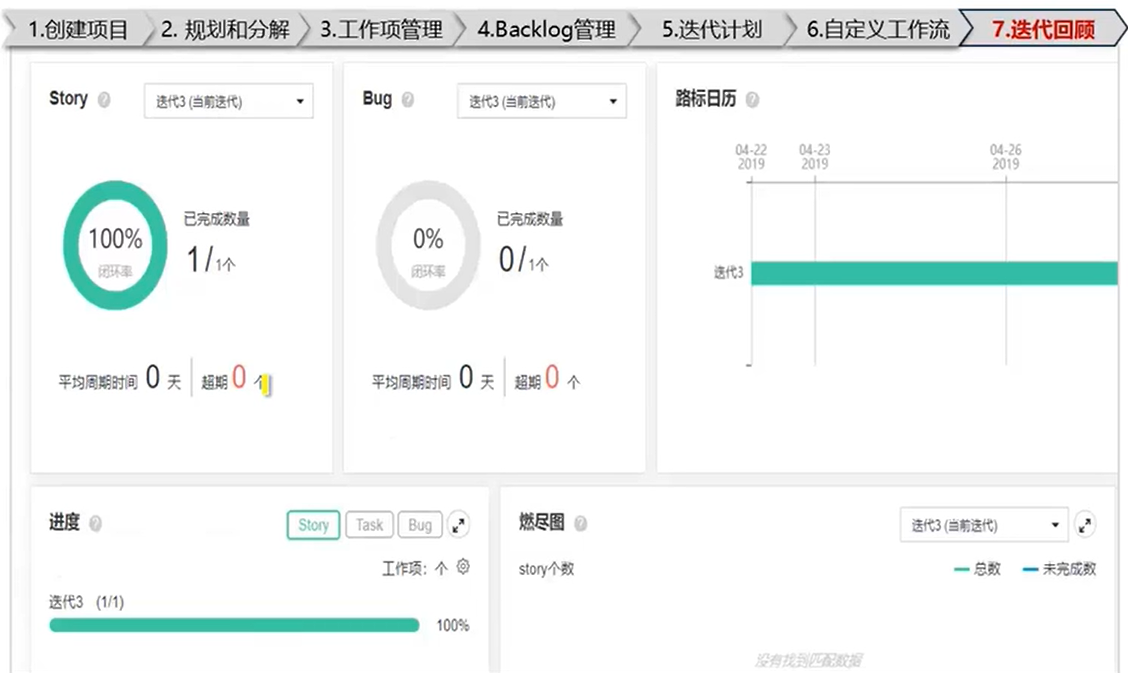Screen dimensions: 1128x673
Task: Open help for the 燃尽图 burndown chart
Action: (x=581, y=523)
